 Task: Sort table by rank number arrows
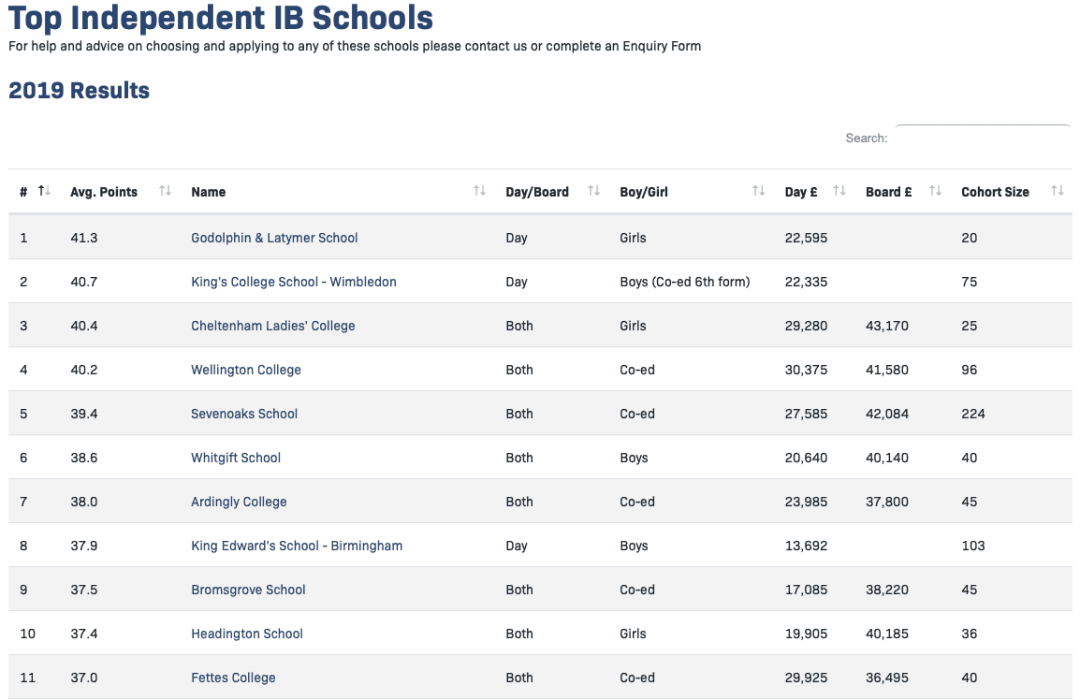(x=44, y=191)
